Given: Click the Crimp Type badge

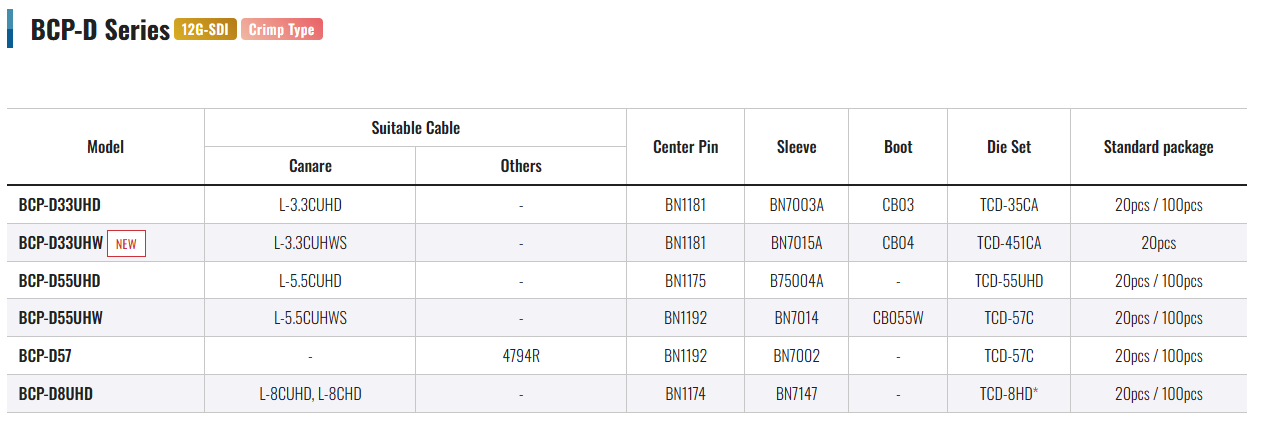Looking at the screenshot, I should click(x=281, y=30).
